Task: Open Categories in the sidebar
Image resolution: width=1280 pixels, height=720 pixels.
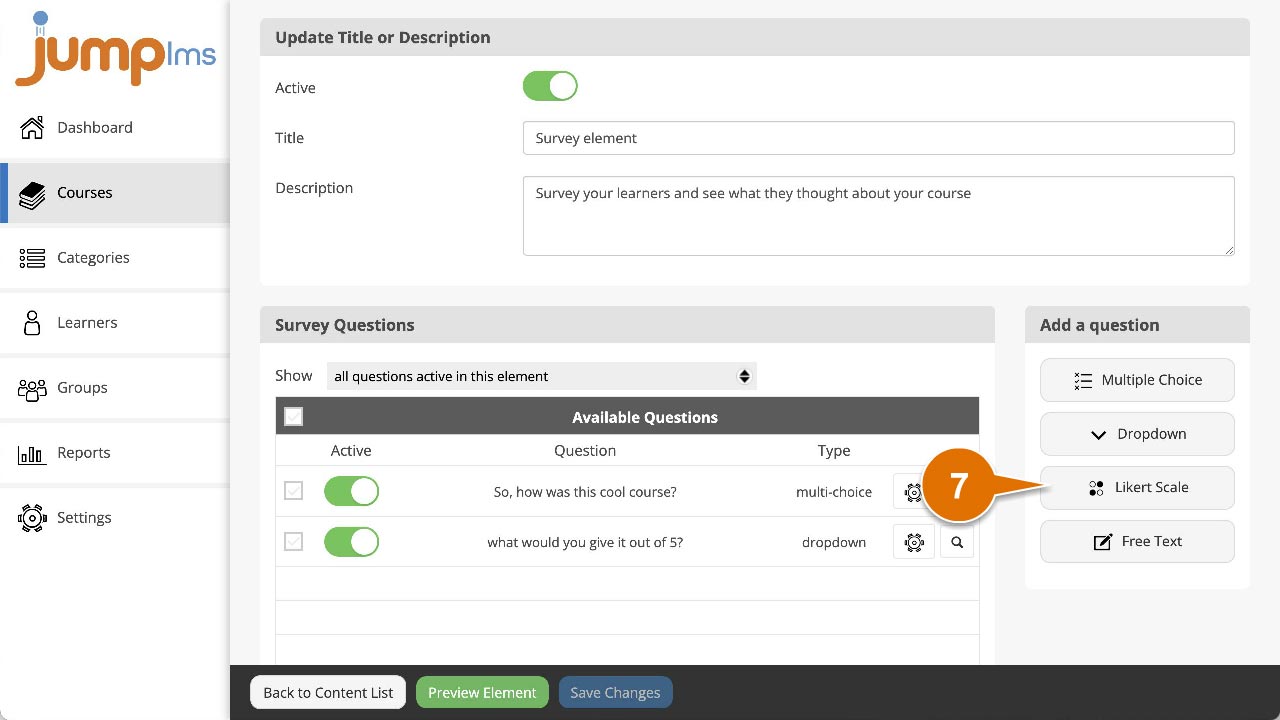Action: [x=115, y=257]
